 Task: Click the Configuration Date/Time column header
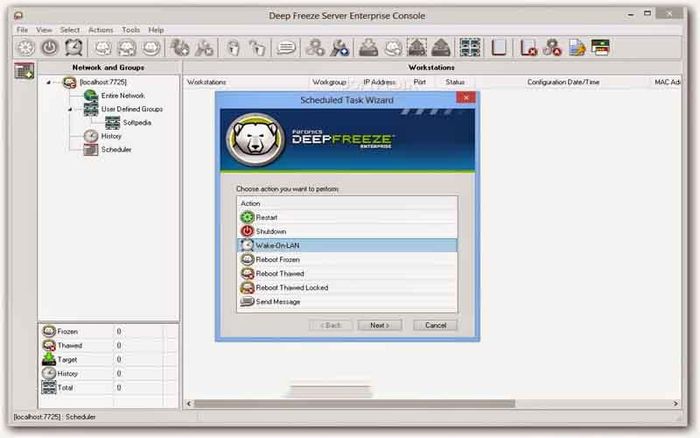563,82
